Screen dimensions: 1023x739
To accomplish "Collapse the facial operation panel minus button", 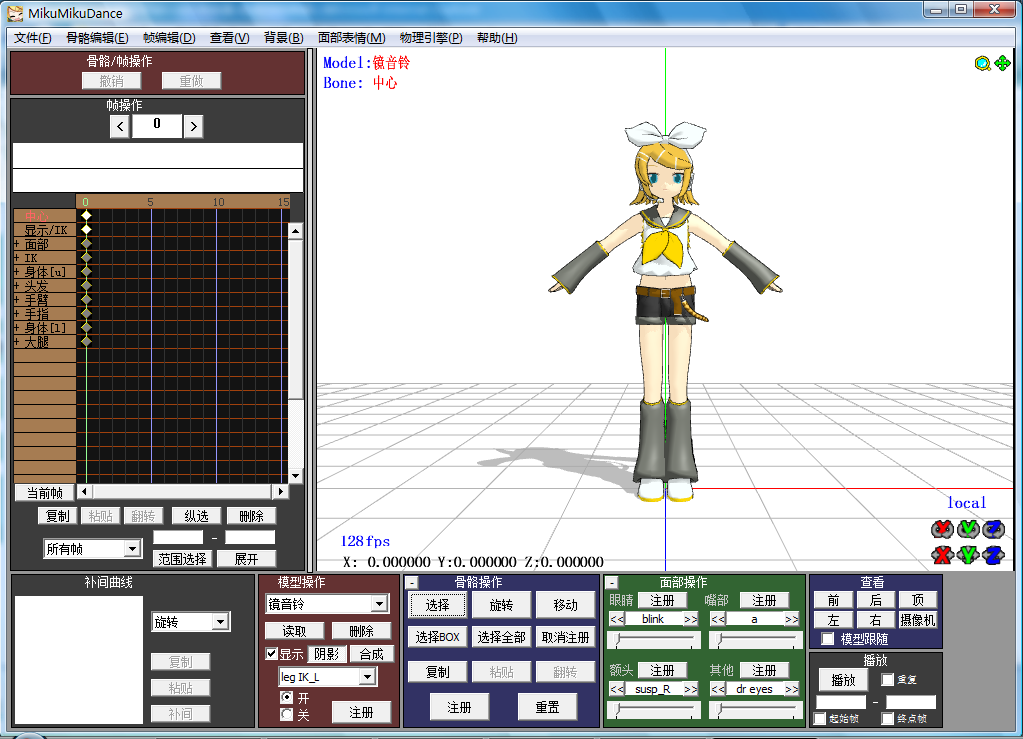I will pos(612,583).
